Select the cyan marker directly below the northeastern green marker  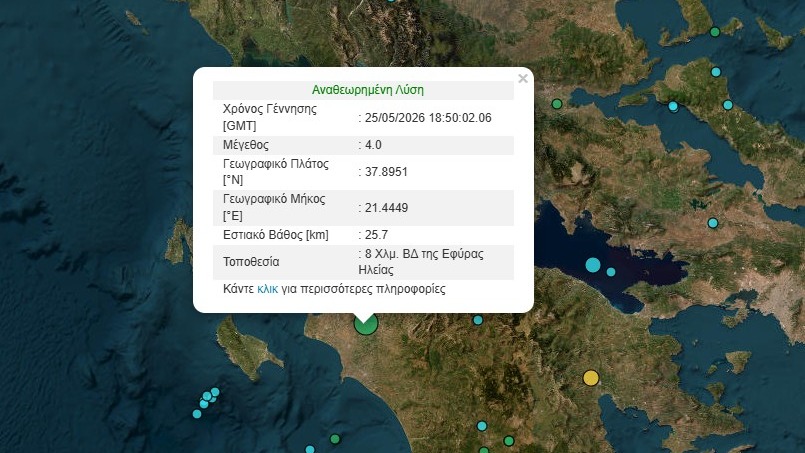tap(716, 72)
